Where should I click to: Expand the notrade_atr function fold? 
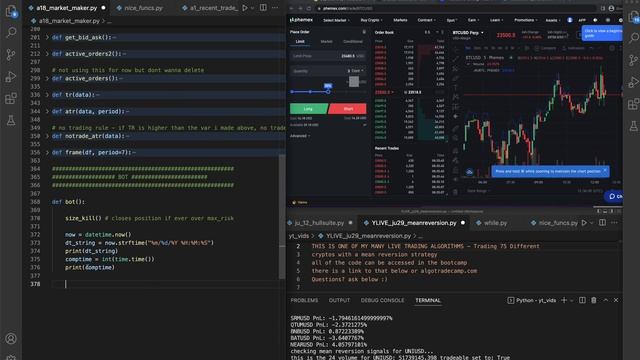(47, 136)
